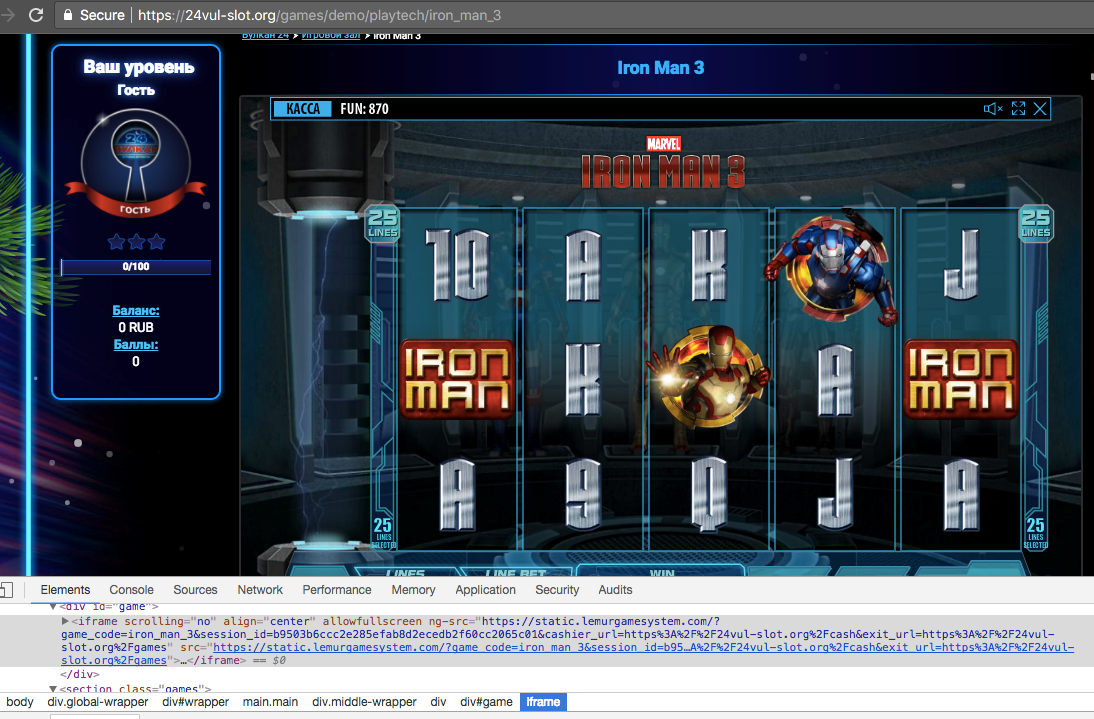Expand the iframe node triangle
The image size is (1094, 719).
tap(65, 621)
